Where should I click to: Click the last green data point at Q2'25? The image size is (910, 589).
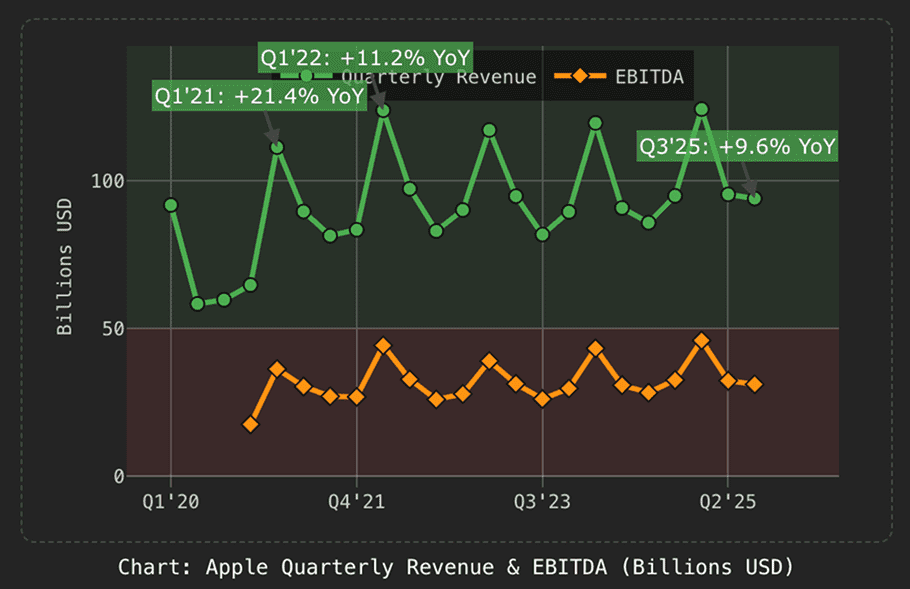(753, 199)
